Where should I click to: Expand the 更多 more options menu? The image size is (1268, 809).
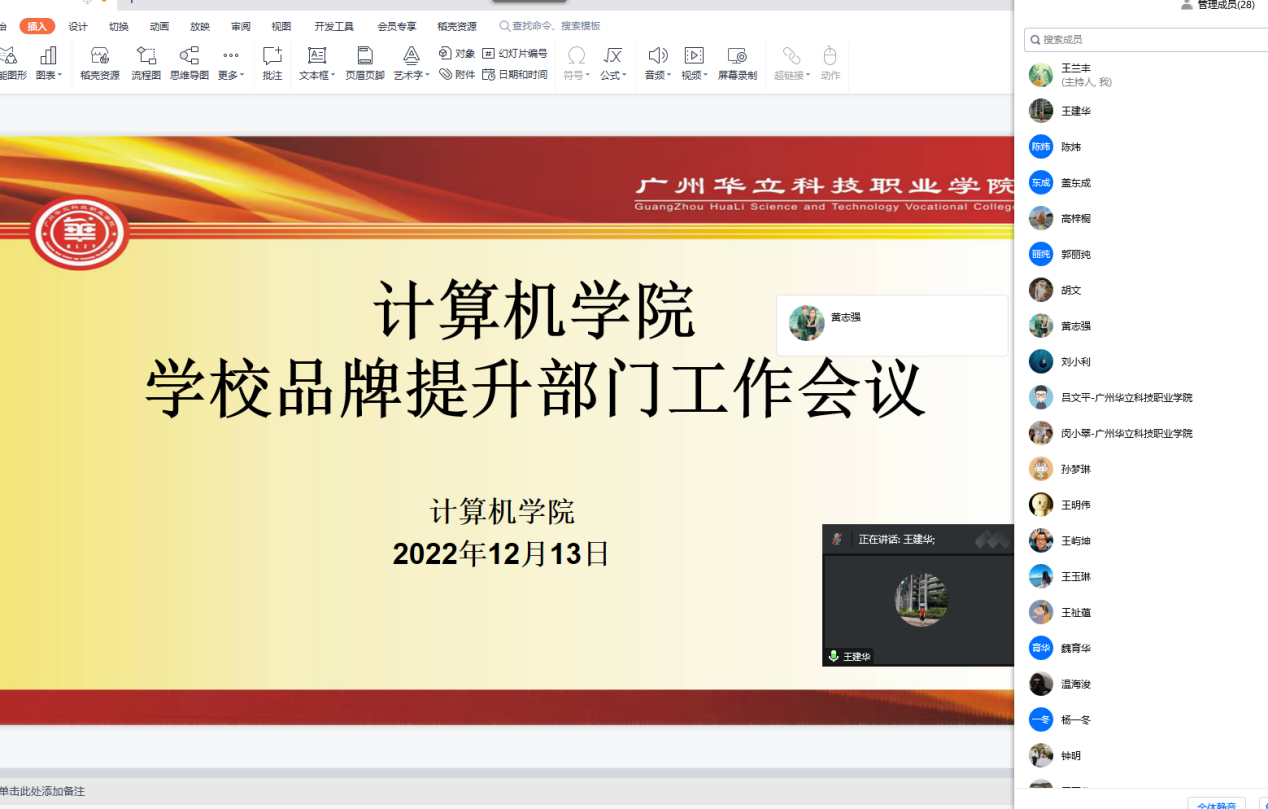point(231,62)
